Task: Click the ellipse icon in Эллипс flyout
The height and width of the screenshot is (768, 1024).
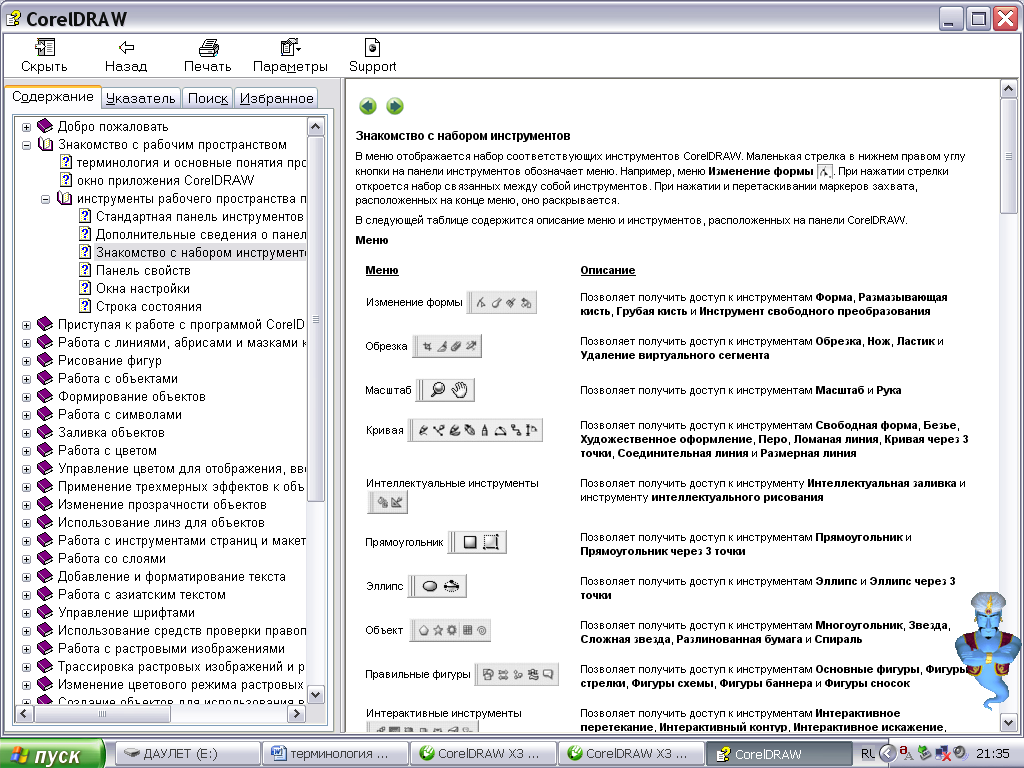Action: 429,586
